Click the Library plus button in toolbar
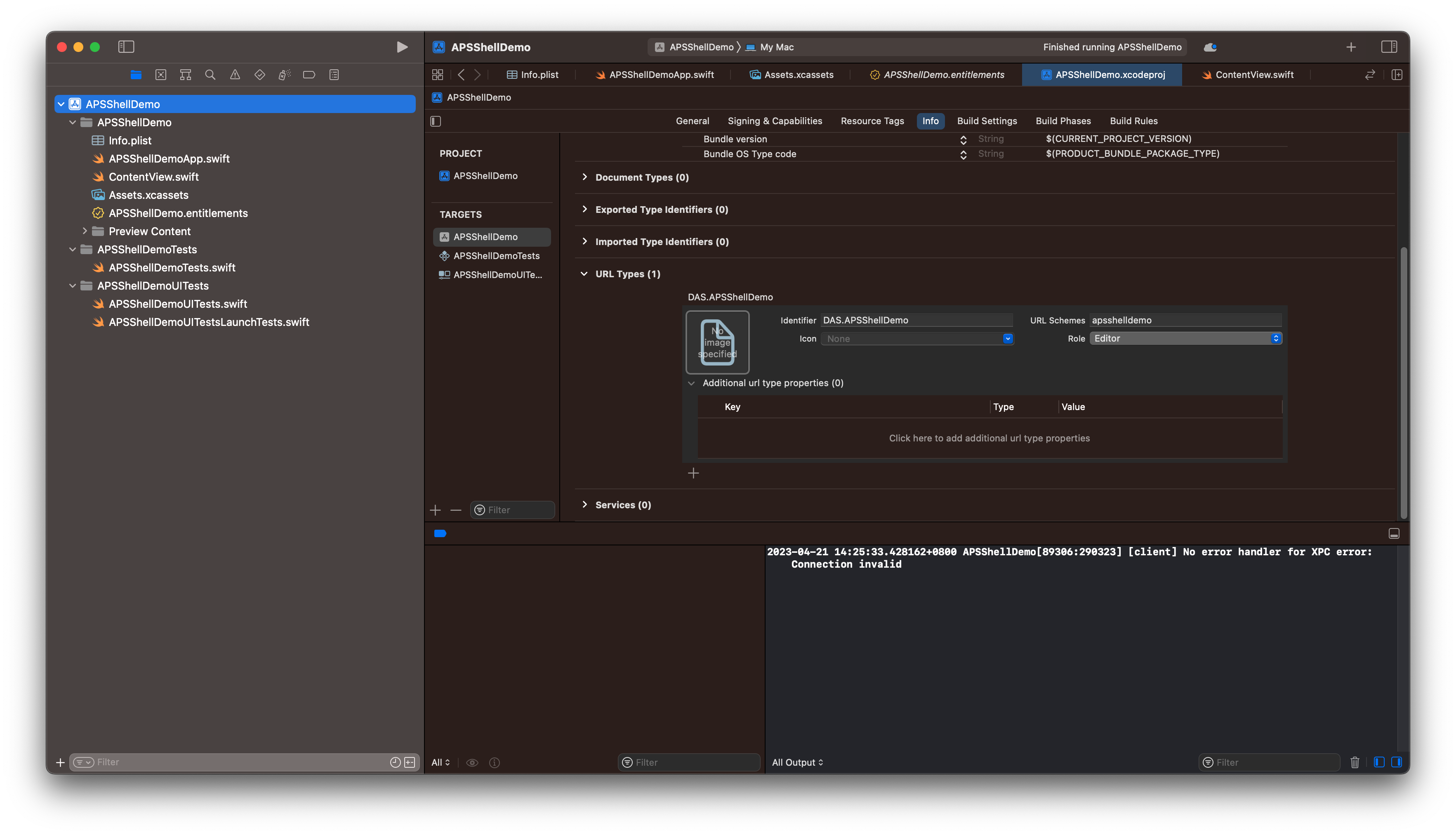This screenshot has width=1456, height=835. [1351, 47]
